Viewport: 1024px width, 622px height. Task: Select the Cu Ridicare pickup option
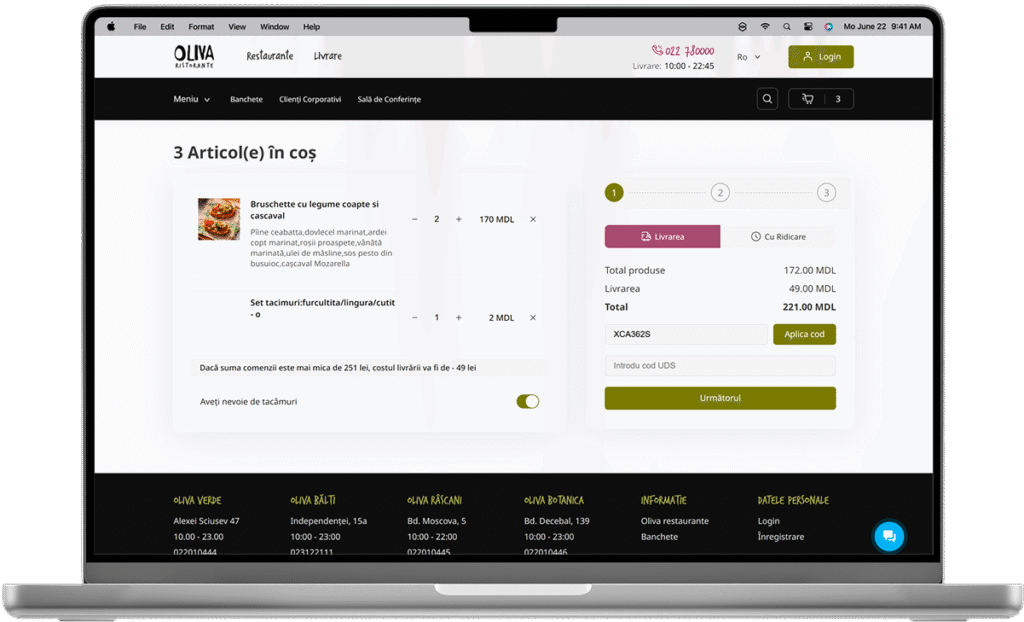[778, 237]
